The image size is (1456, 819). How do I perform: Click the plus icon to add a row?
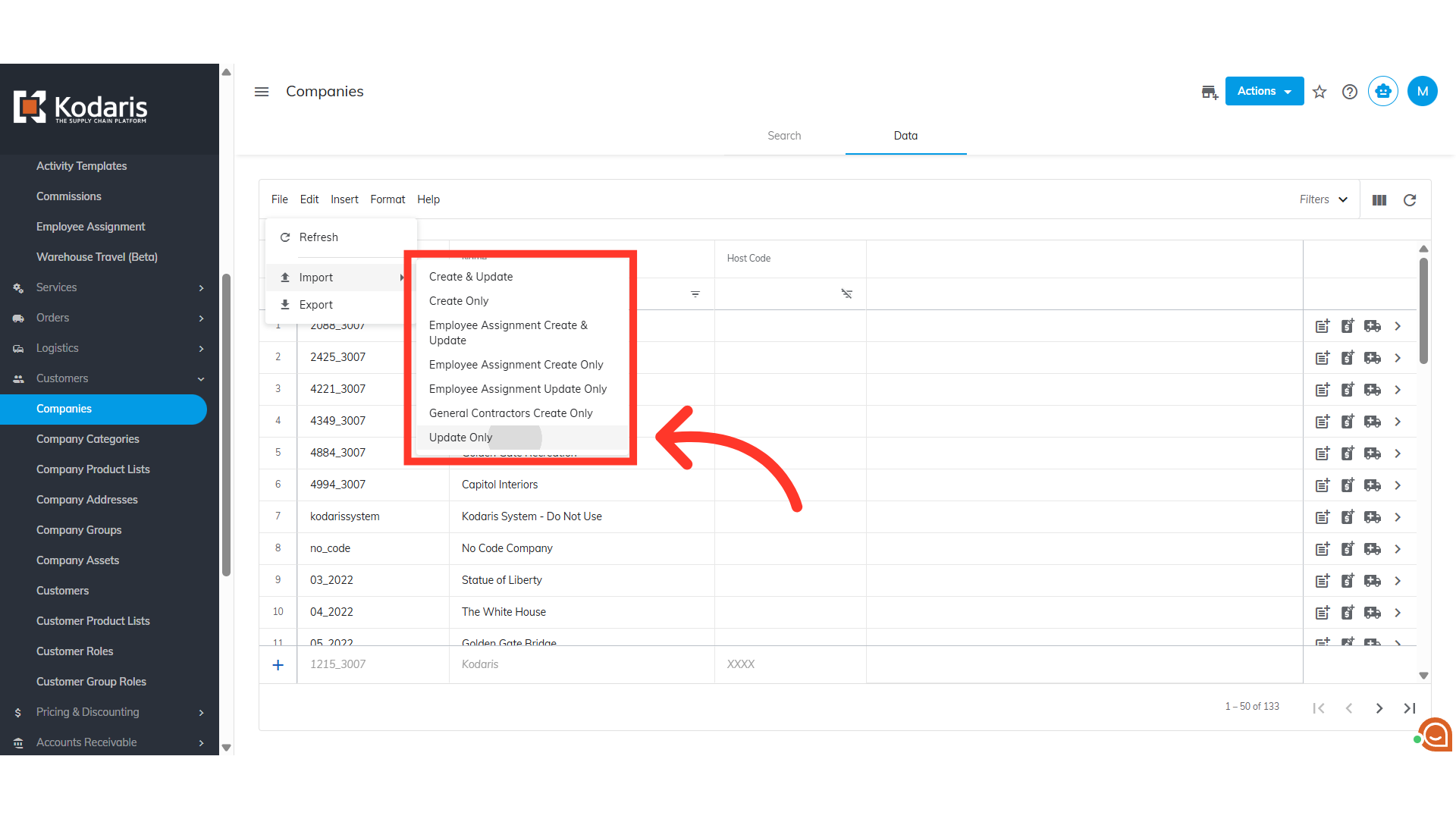[278, 665]
